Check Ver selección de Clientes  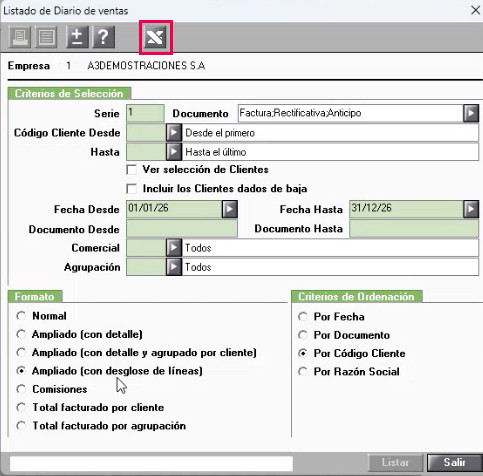coord(132,170)
